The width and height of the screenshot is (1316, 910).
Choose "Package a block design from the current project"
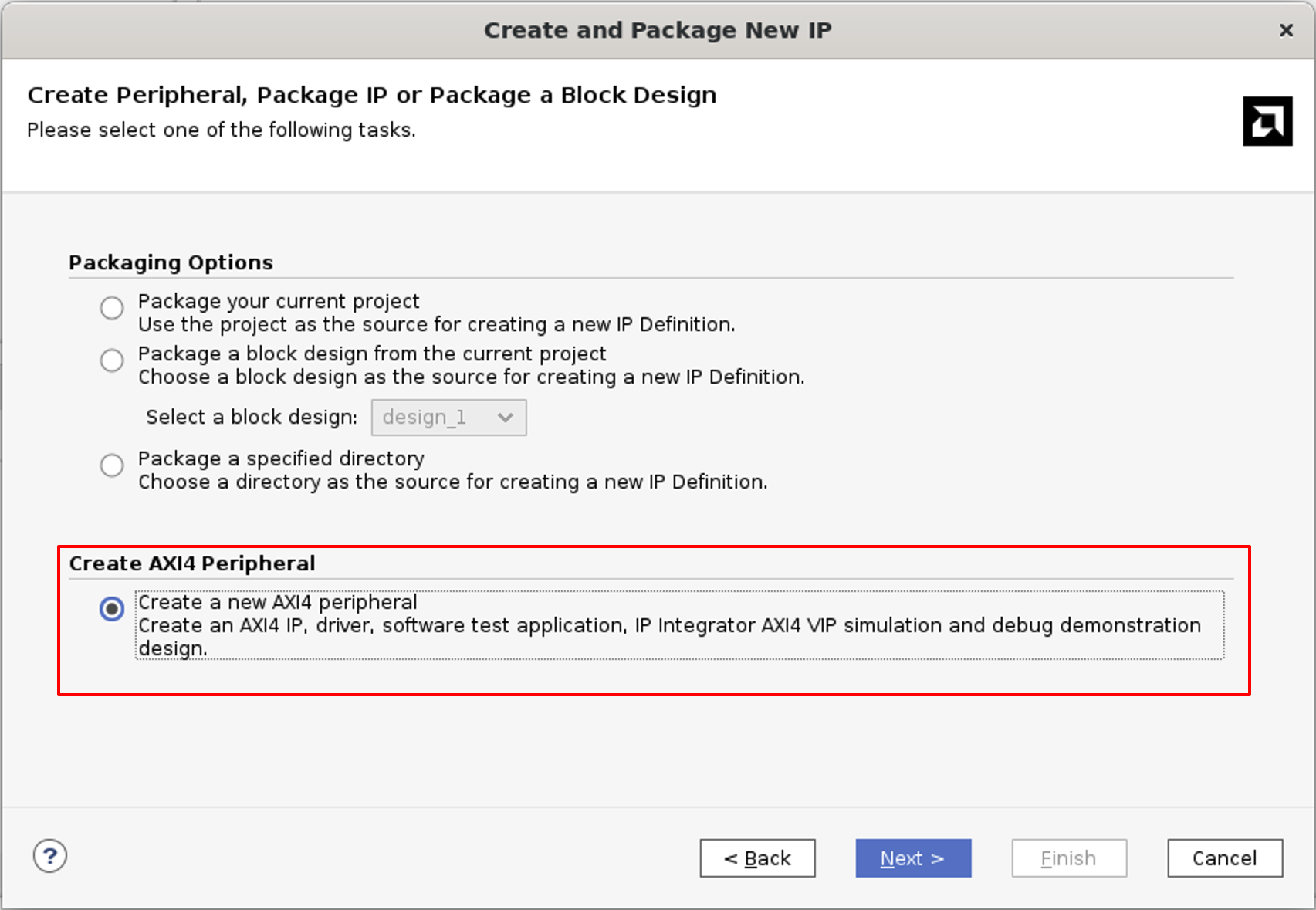112,360
